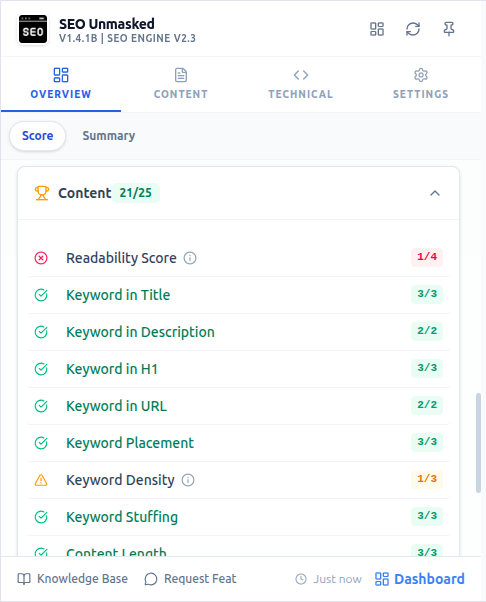The image size is (486, 602).
Task: Click the check icon for Keyword Stuffing
Action: click(x=41, y=517)
